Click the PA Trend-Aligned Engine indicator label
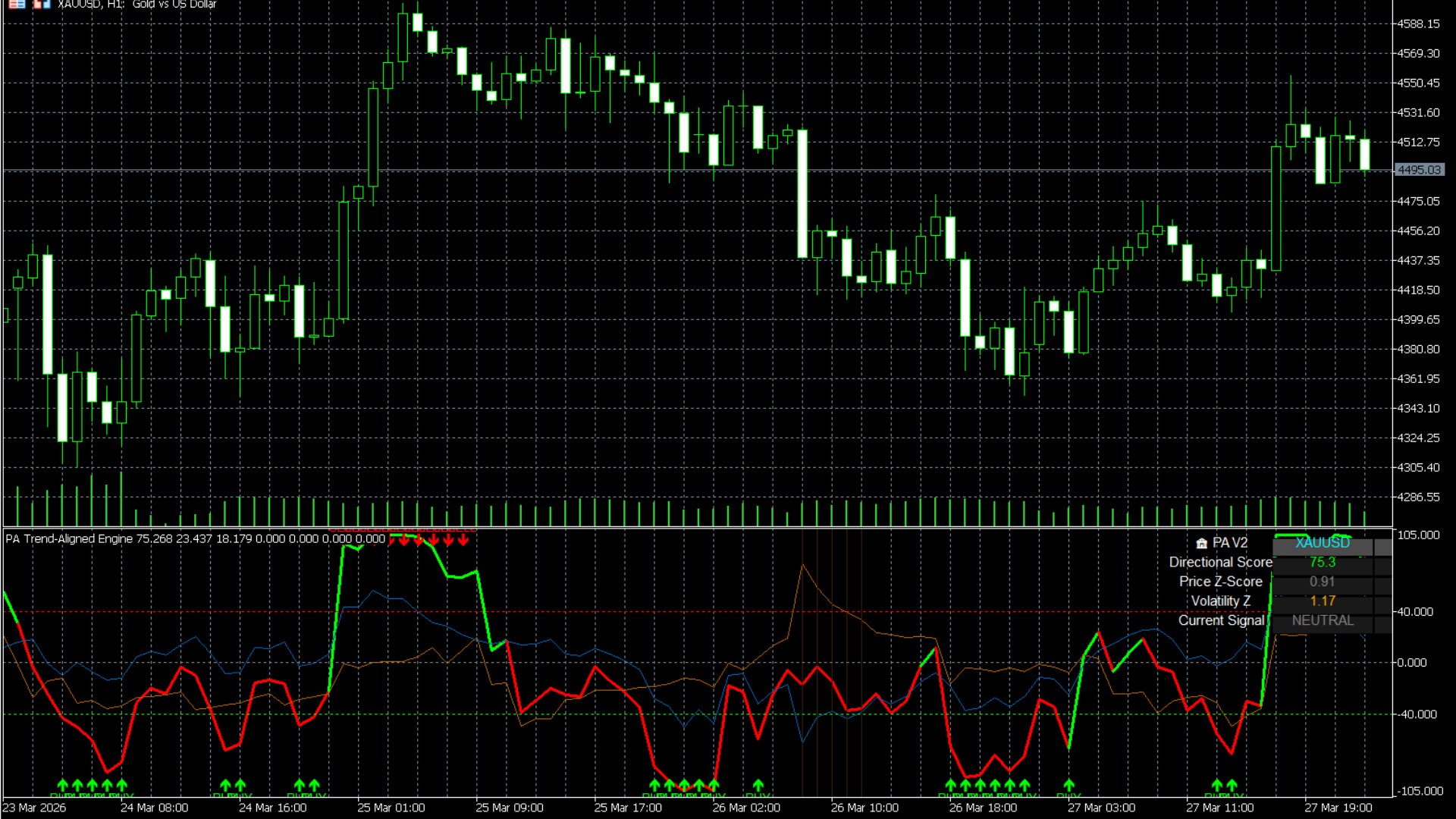 coord(70,538)
